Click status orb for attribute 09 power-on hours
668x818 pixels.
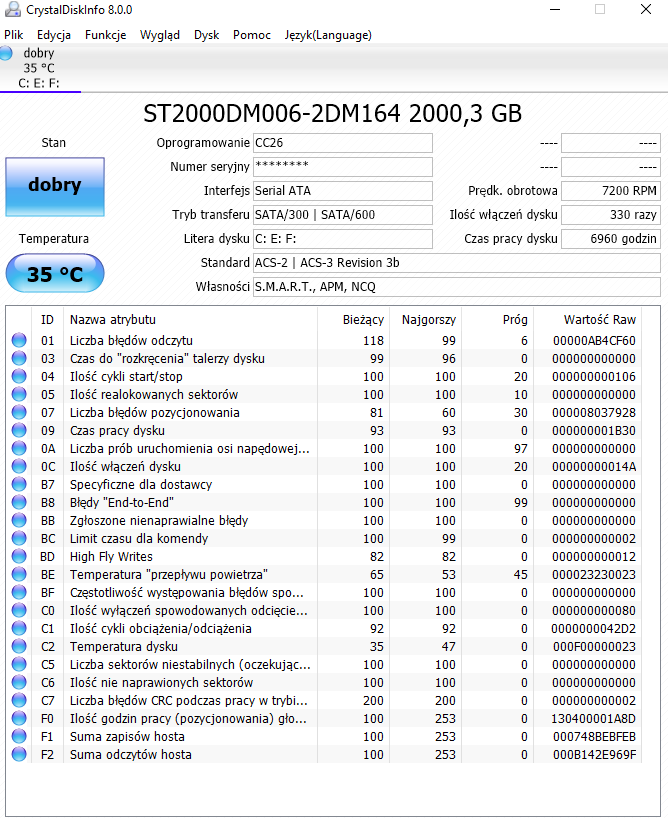coord(19,430)
